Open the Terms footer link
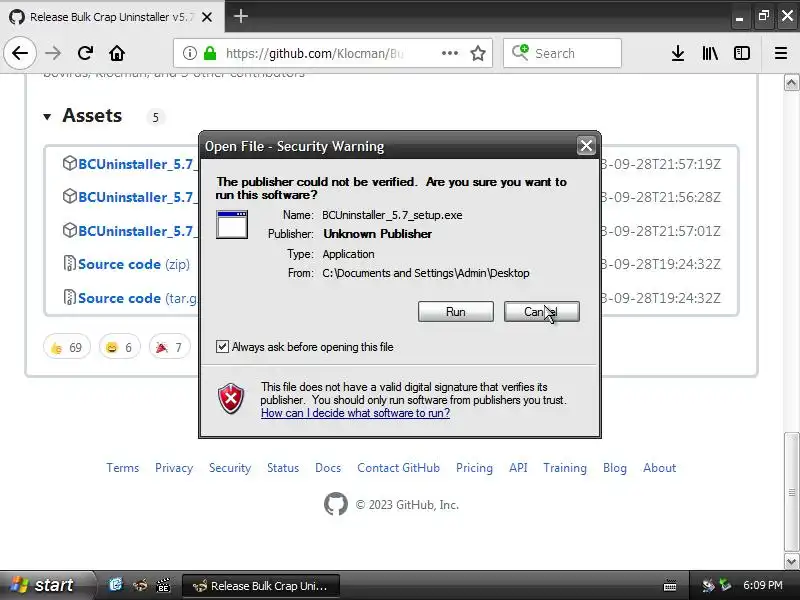Image resolution: width=800 pixels, height=600 pixels. [x=122, y=468]
